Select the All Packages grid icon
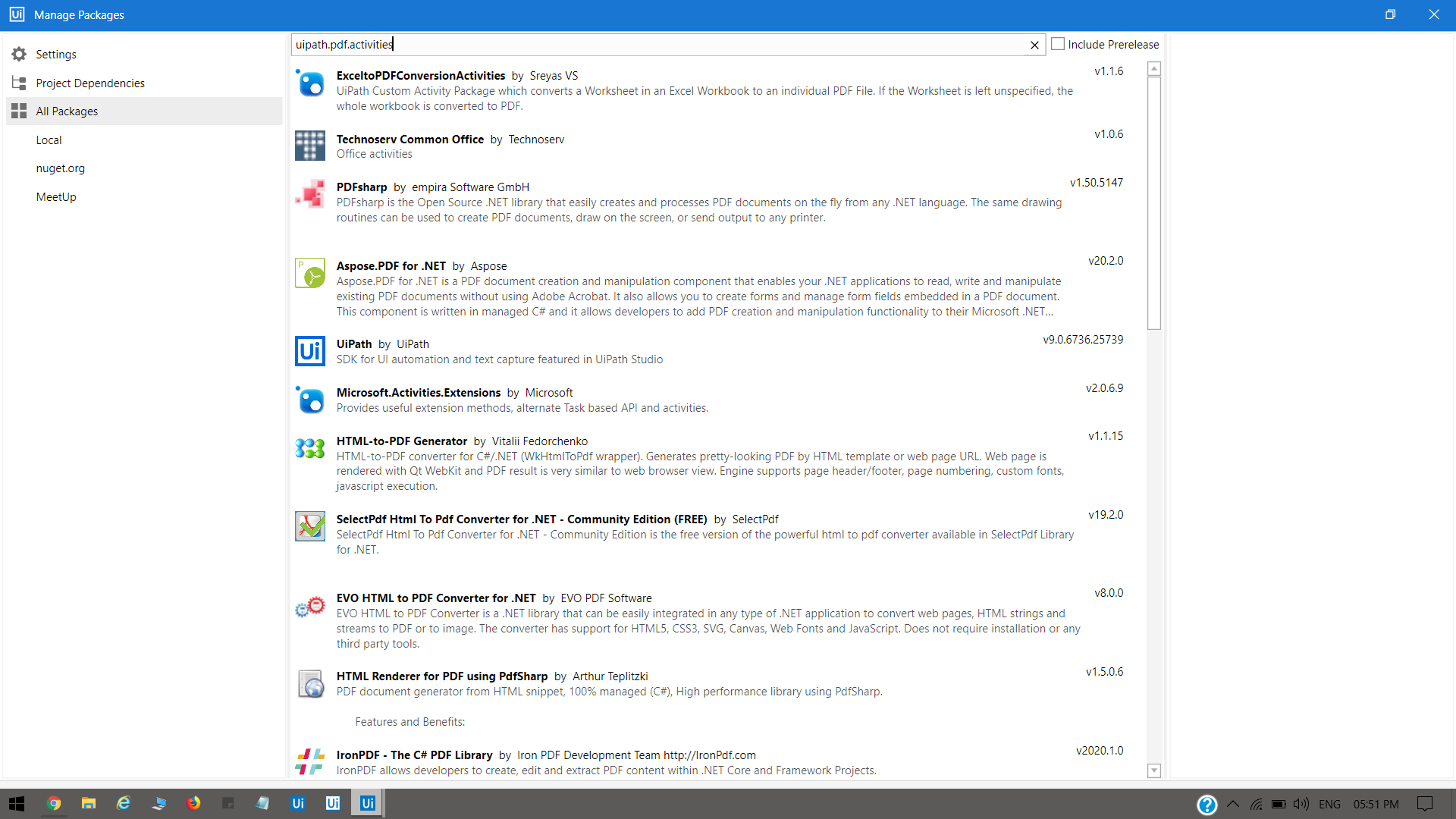This screenshot has height=819, width=1456. 19,111
